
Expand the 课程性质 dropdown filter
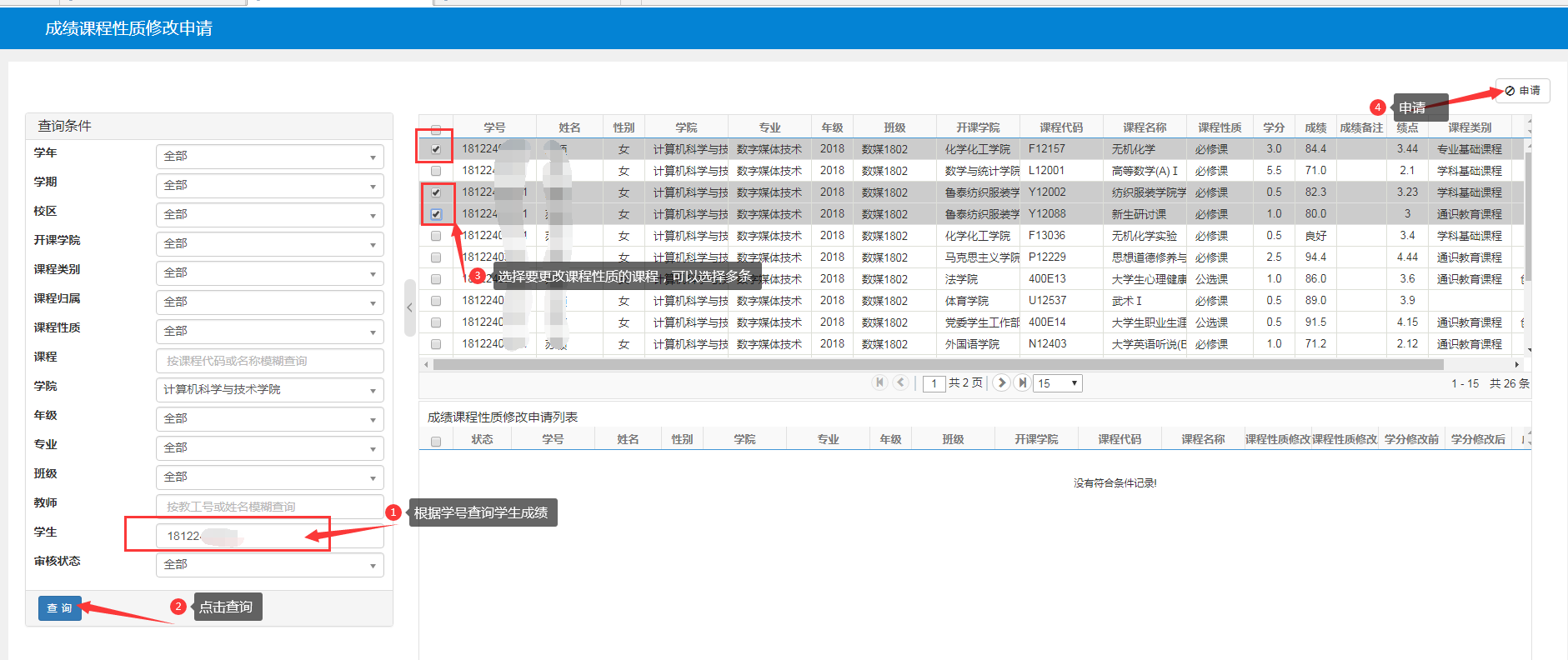click(269, 332)
